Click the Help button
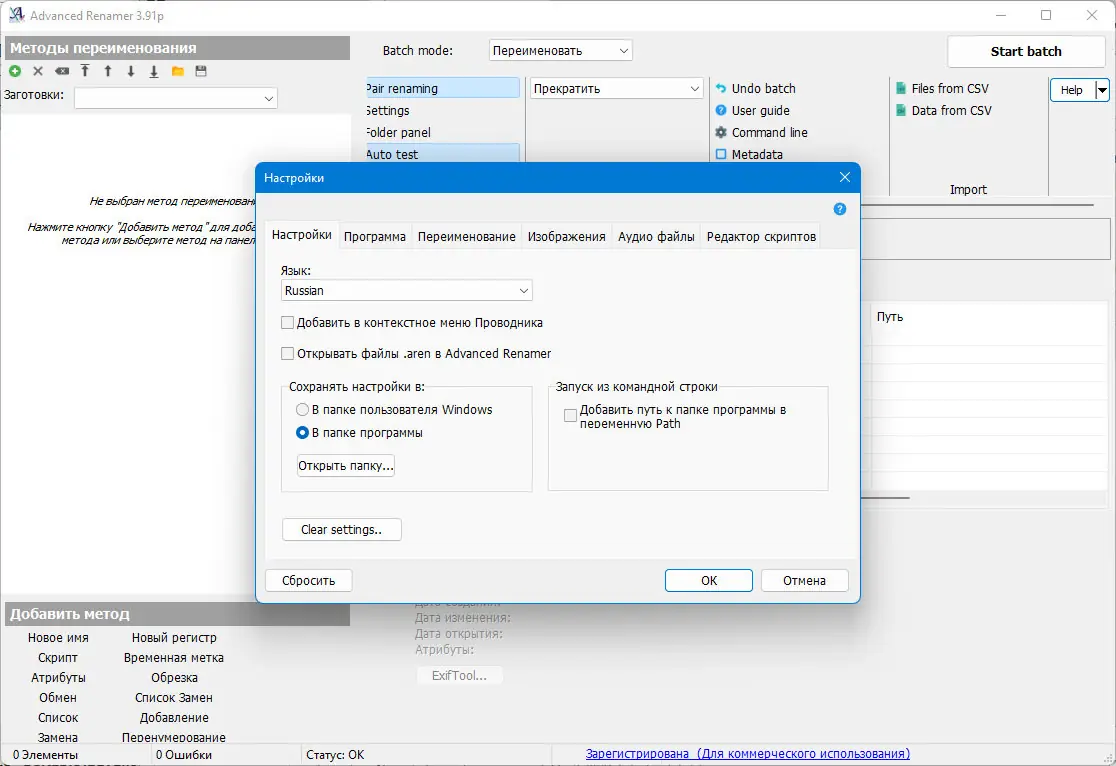Viewport: 1116px width, 766px height. coord(1072,90)
